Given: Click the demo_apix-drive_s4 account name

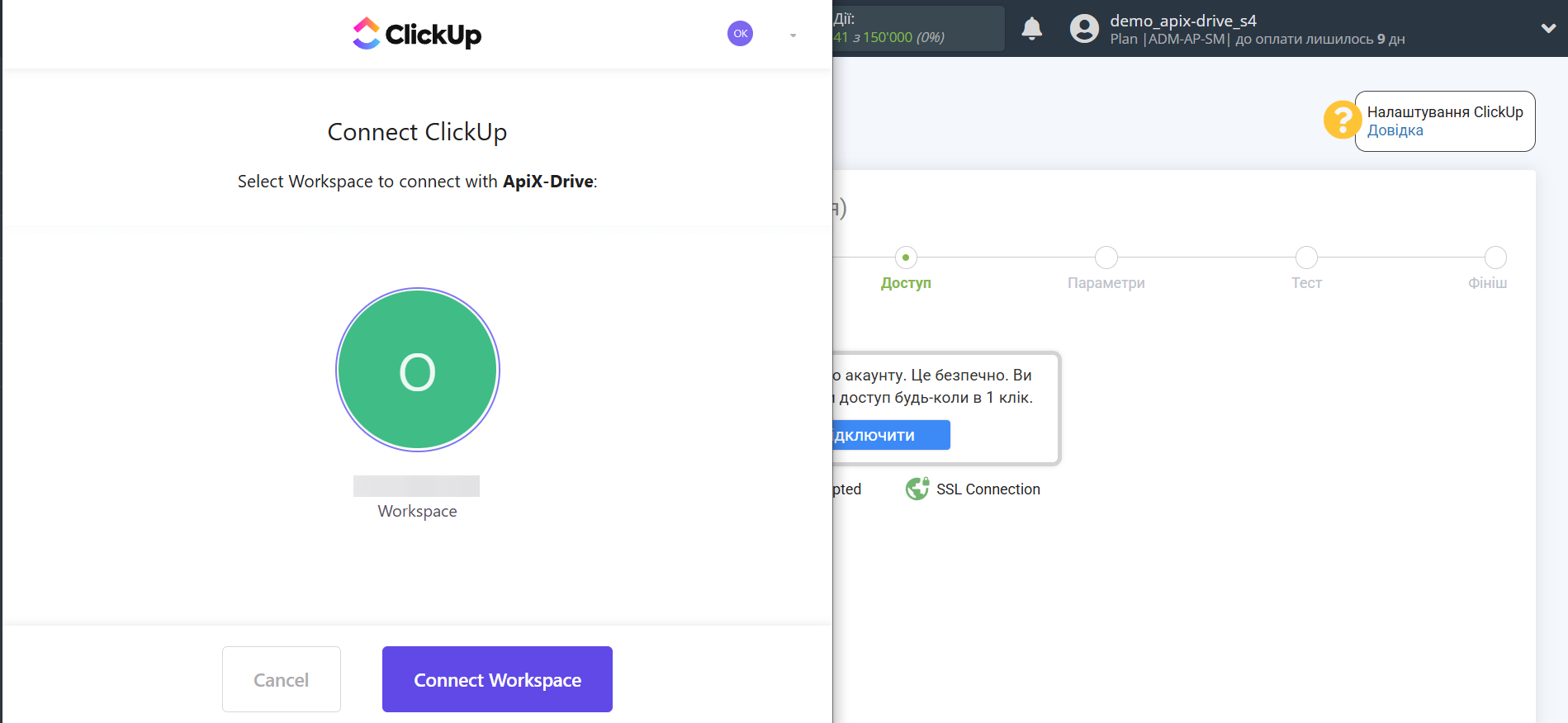Looking at the screenshot, I should 1182,21.
